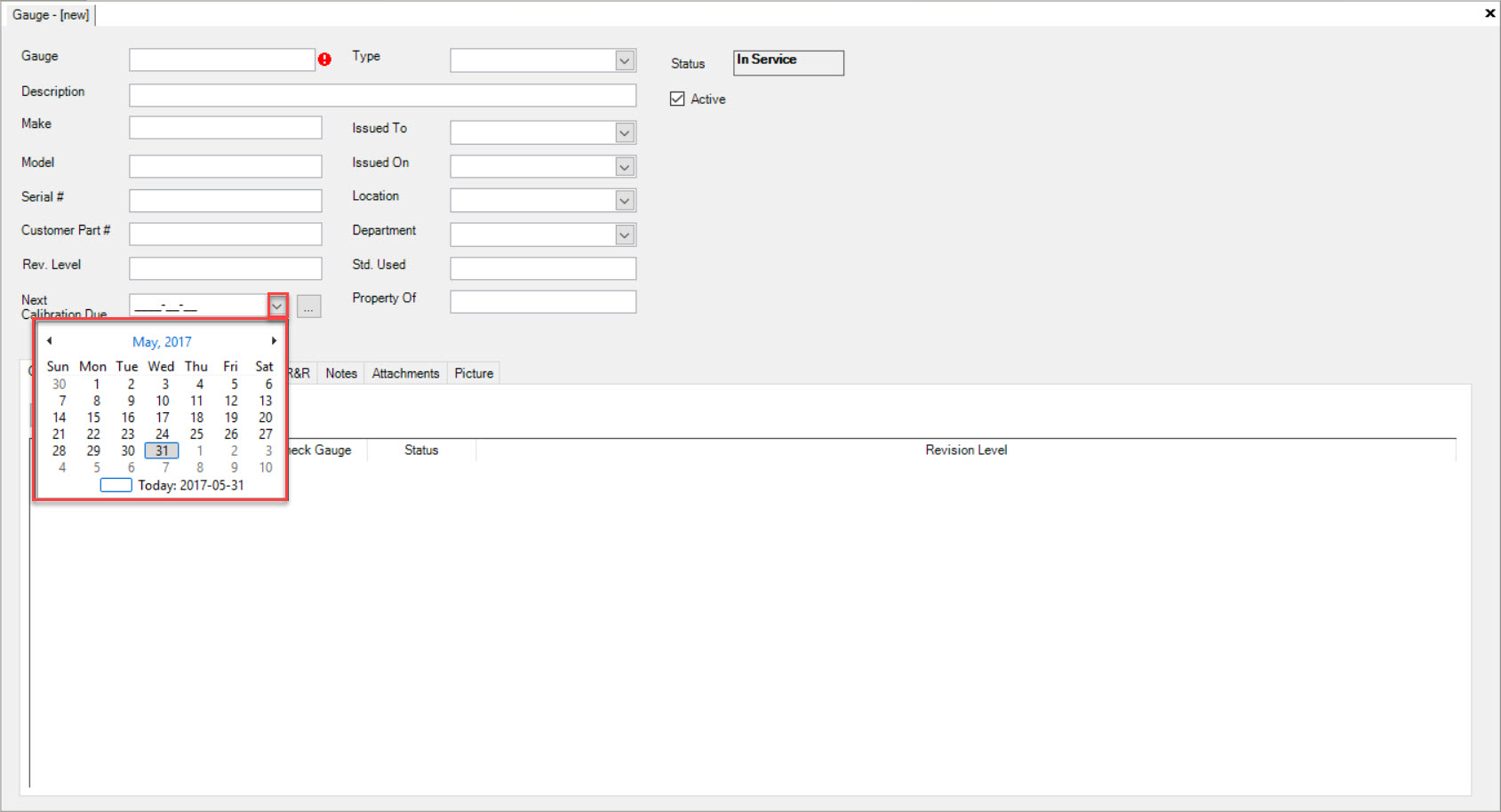Pick May 27 in calendar

266,434
